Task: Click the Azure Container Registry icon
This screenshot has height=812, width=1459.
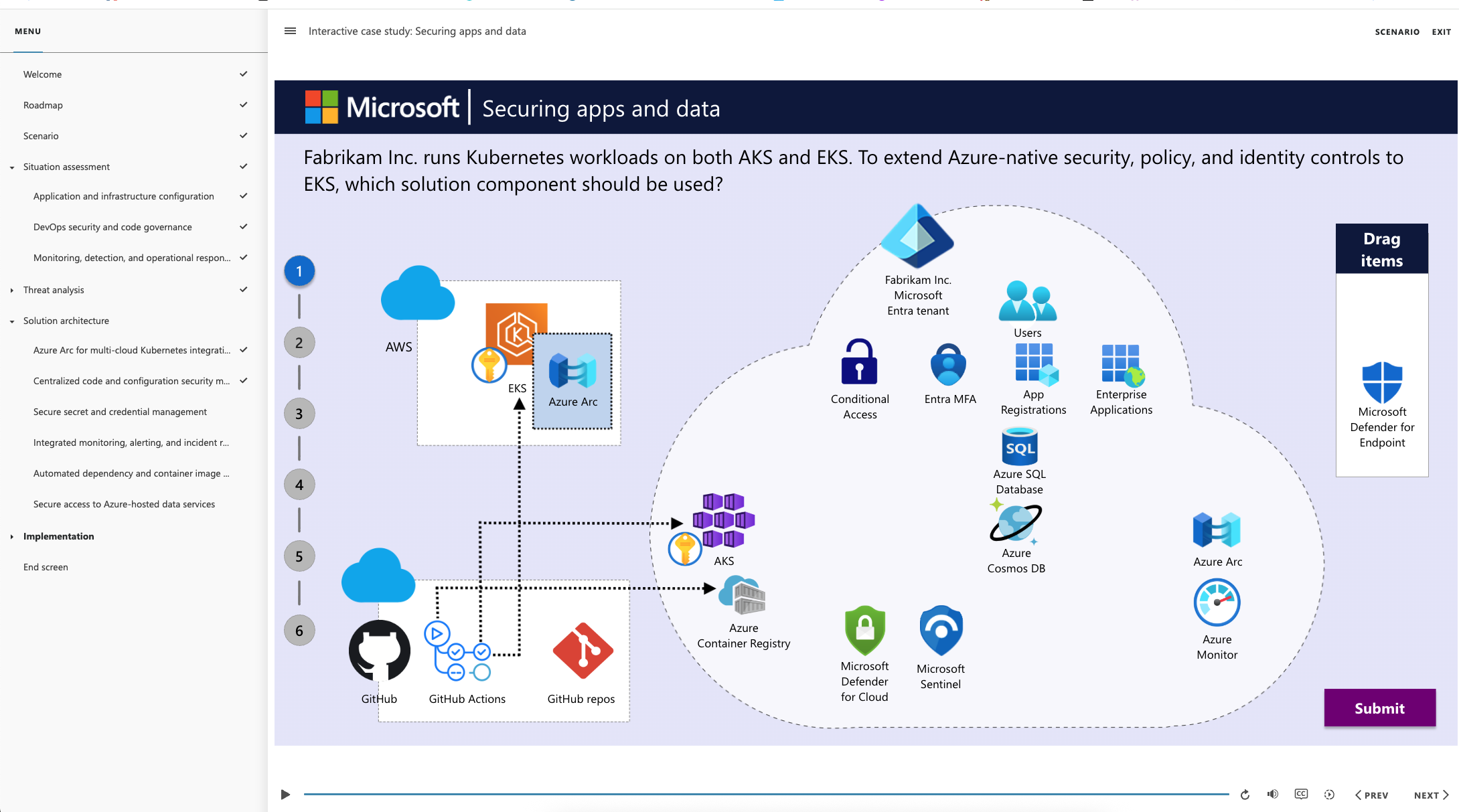Action: pos(742,594)
